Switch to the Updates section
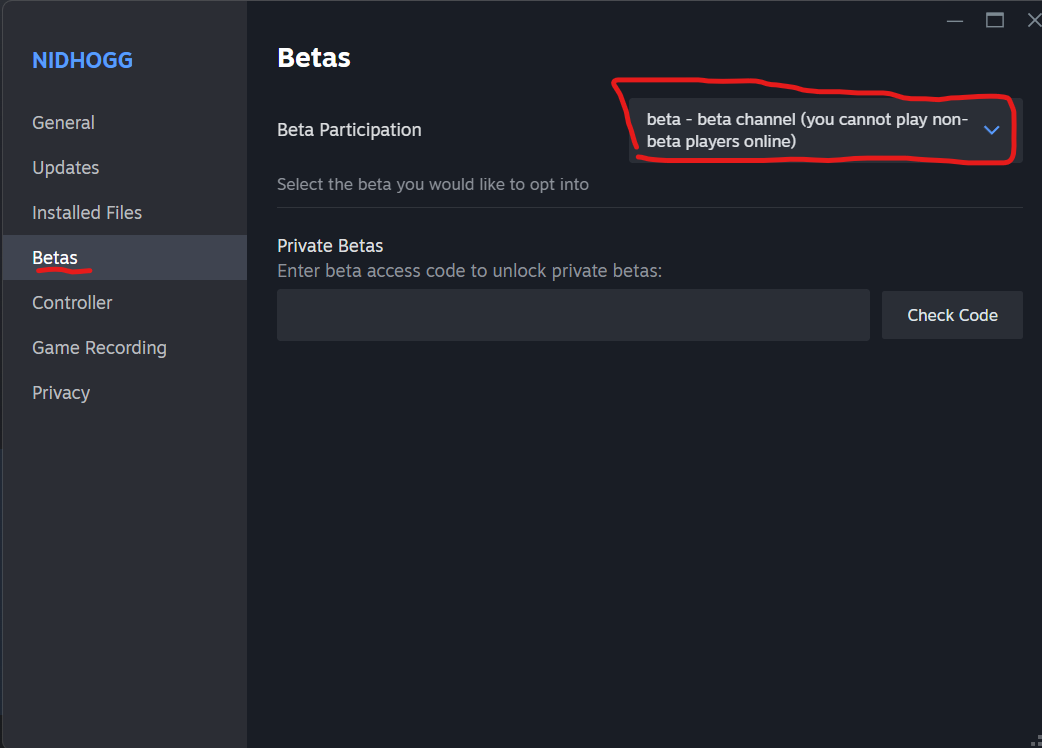1042x748 pixels. click(x=65, y=168)
